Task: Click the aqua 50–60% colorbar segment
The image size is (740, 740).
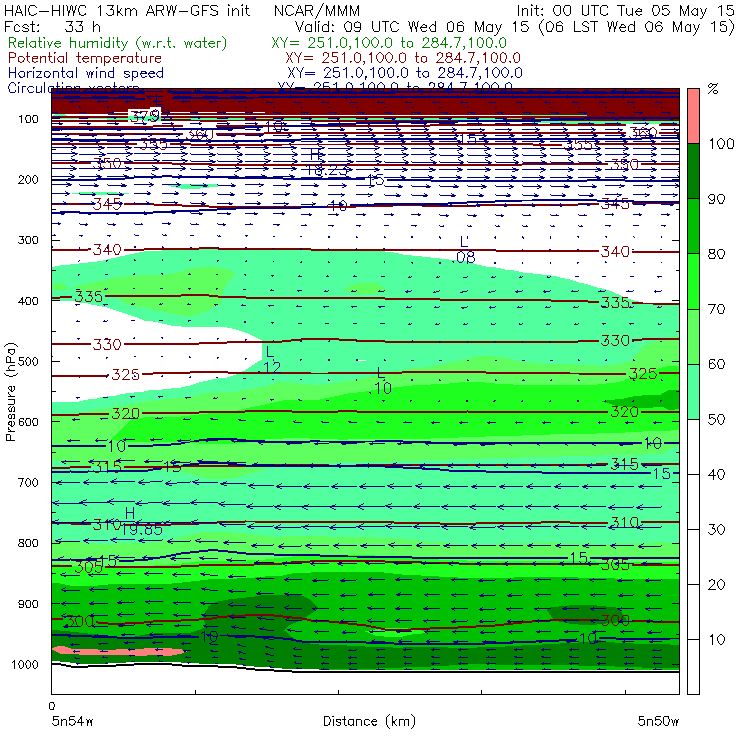Action: [693, 392]
